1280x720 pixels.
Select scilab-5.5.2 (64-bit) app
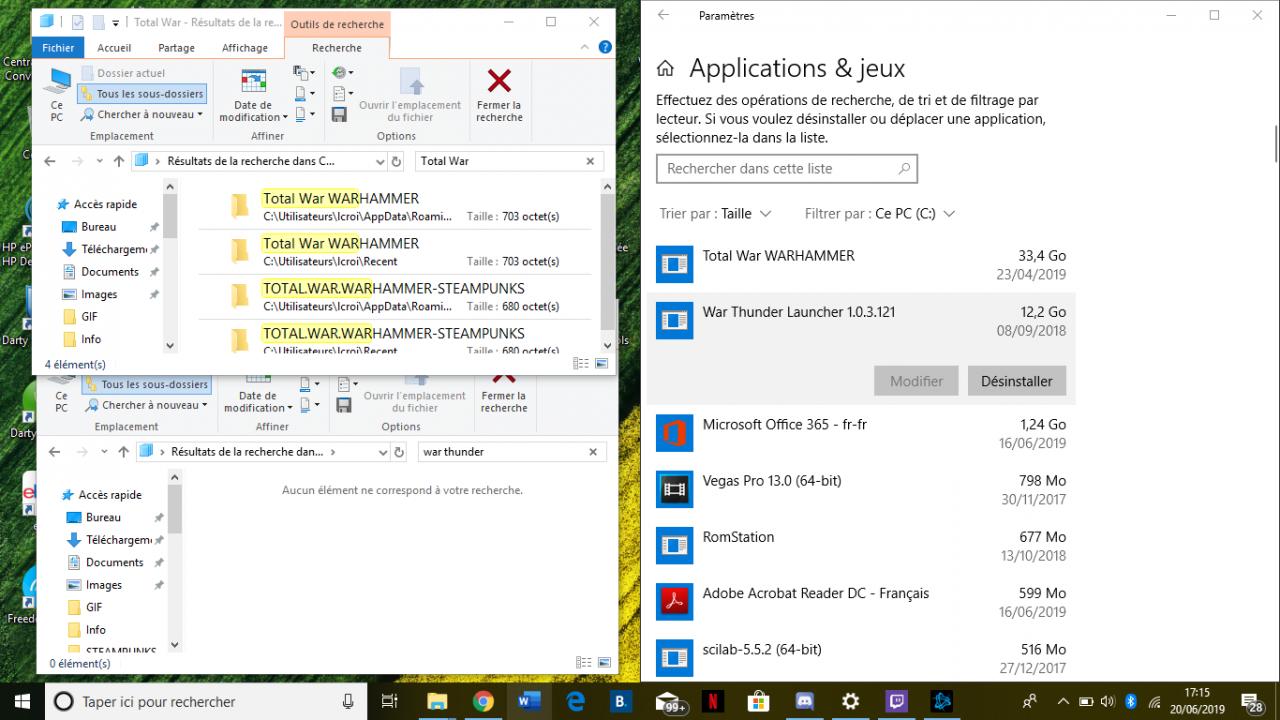[861, 658]
